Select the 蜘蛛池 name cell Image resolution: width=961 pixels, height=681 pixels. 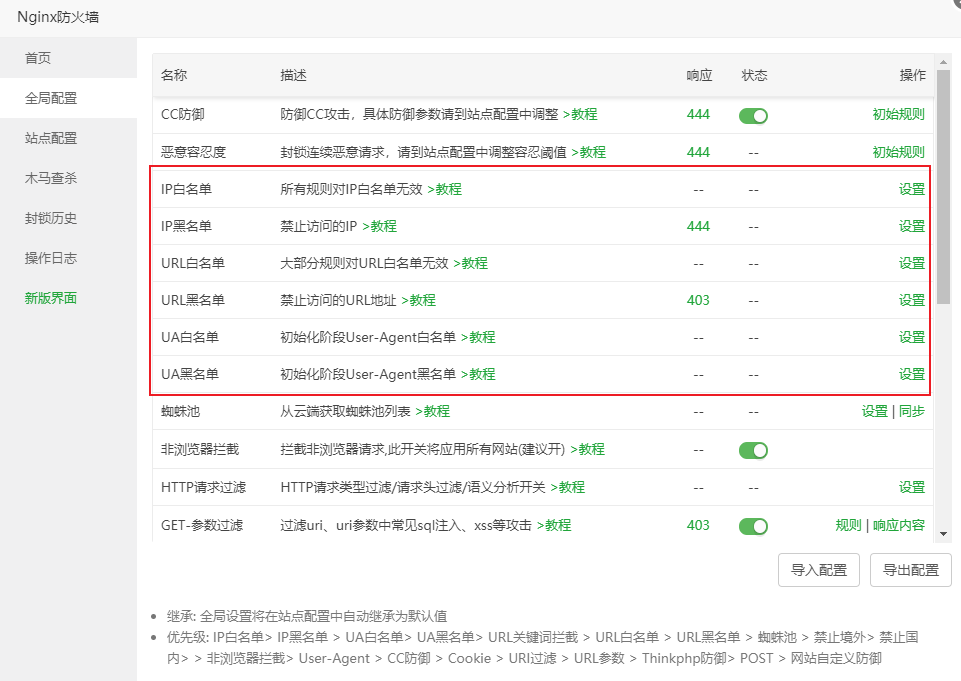[181, 411]
